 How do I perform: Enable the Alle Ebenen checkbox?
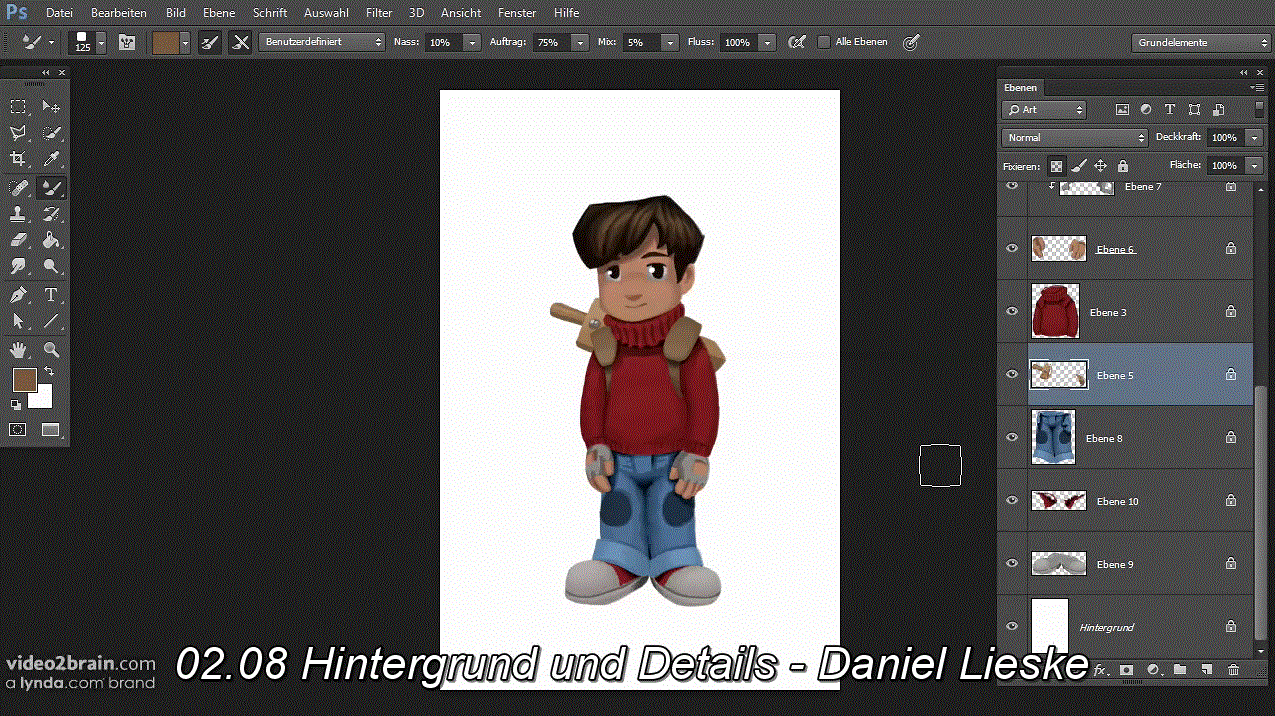point(824,42)
